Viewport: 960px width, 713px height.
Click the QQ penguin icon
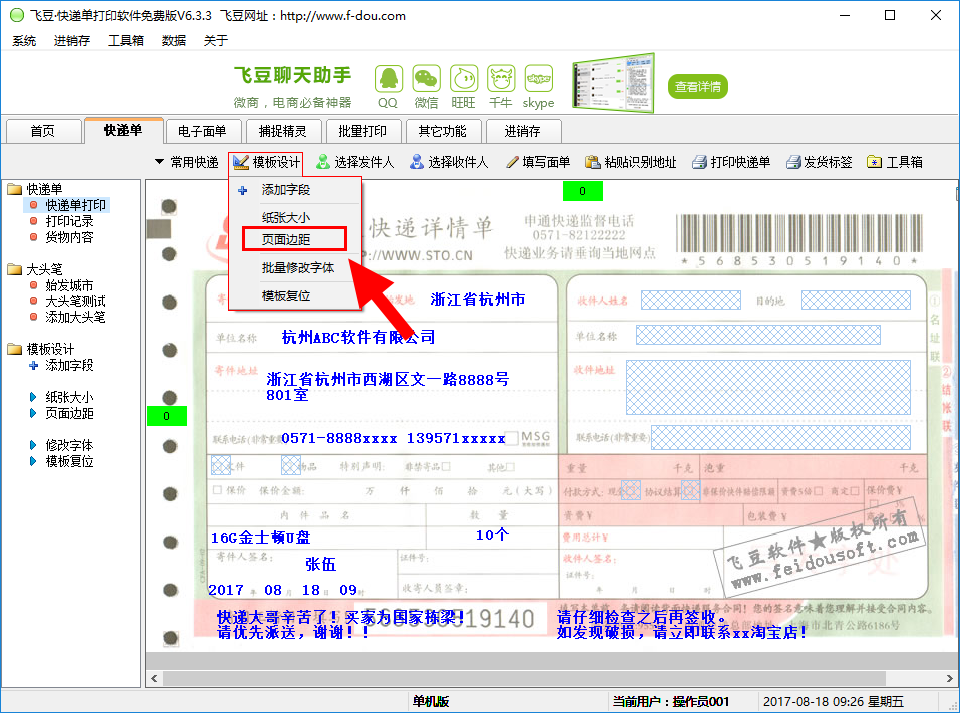click(x=388, y=79)
